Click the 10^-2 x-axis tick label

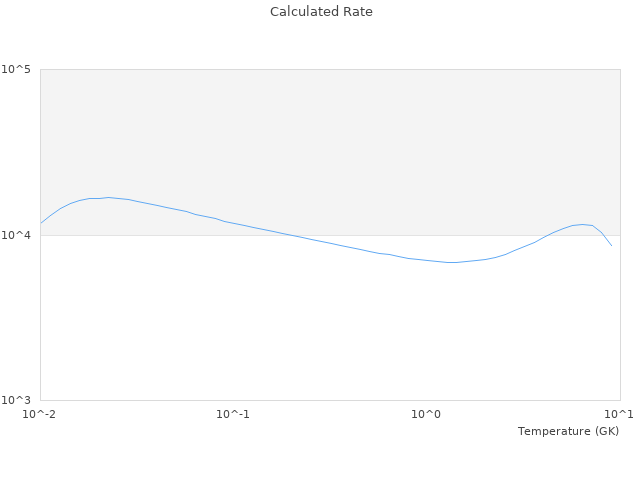coord(40,414)
